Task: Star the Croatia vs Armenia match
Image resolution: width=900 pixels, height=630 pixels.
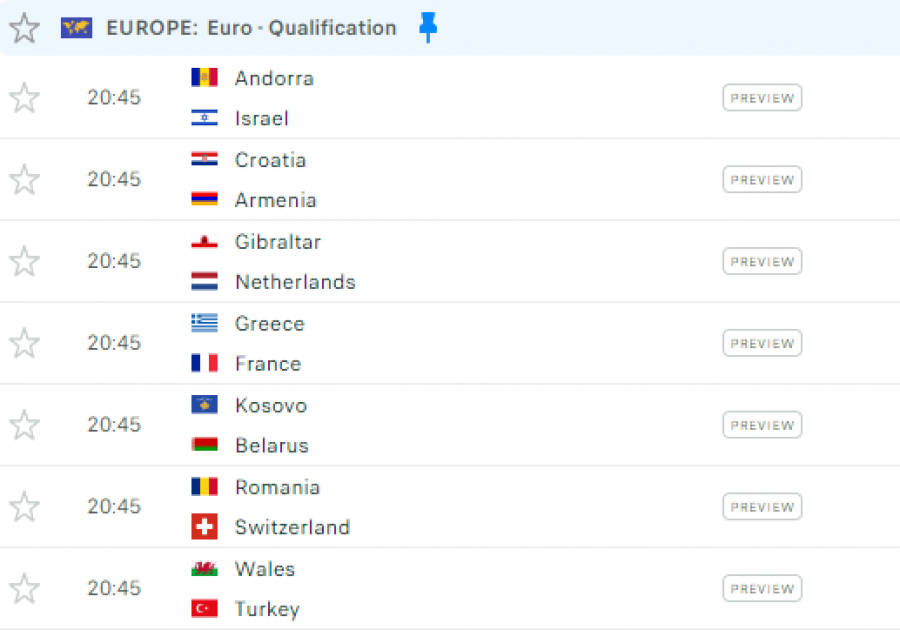Action: [x=24, y=180]
